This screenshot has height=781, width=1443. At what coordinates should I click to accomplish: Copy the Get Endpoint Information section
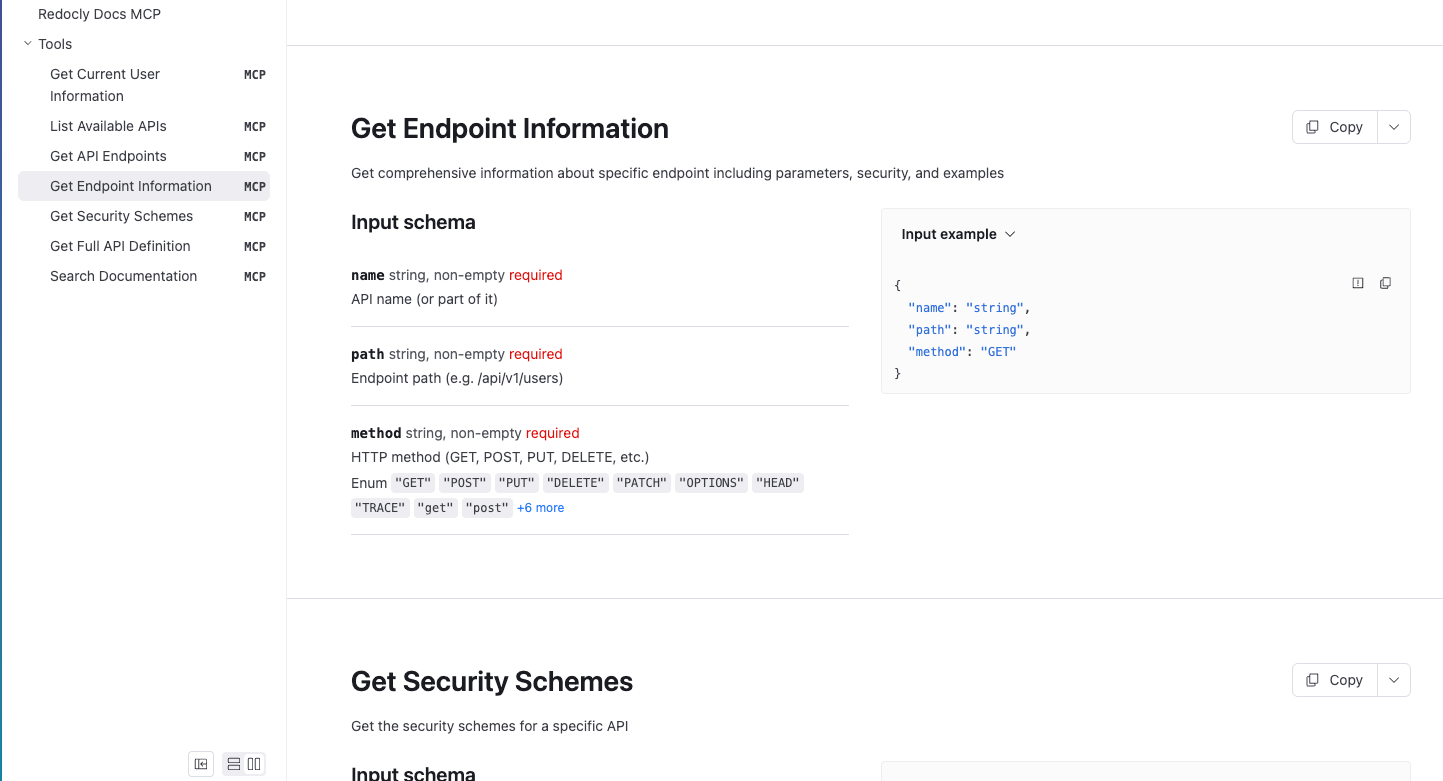(x=1335, y=127)
